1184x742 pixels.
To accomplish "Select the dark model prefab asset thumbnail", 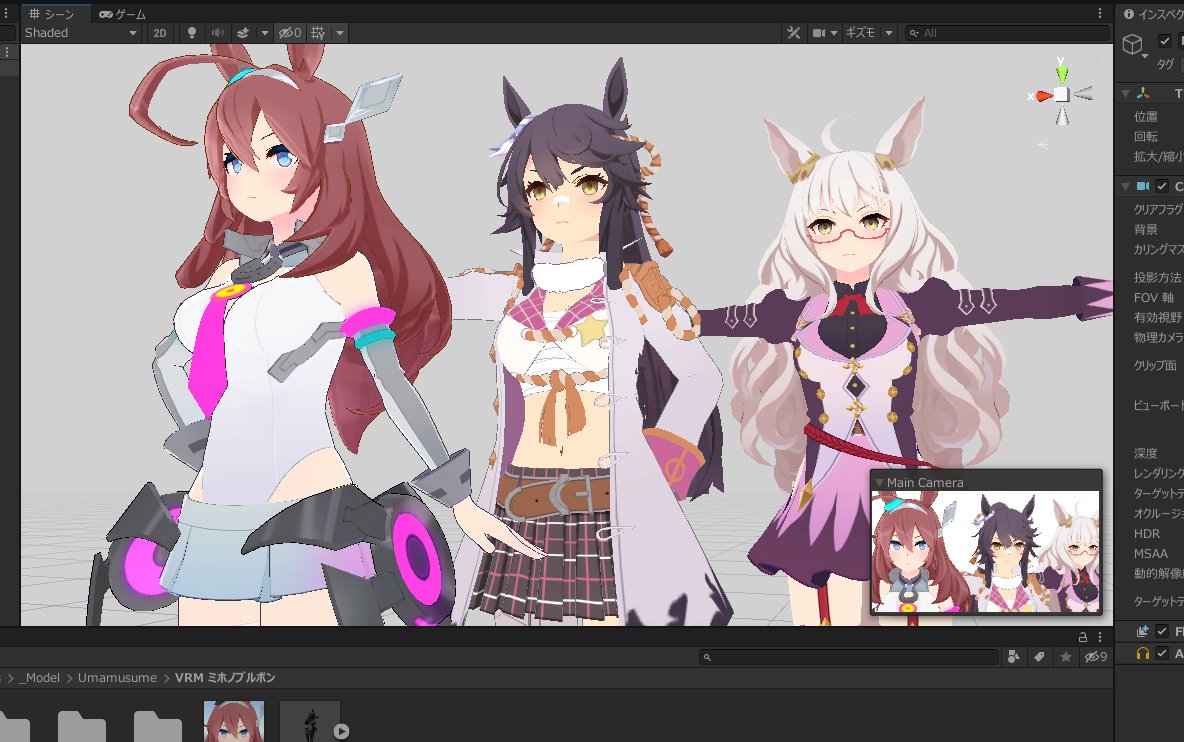I will pos(310,721).
